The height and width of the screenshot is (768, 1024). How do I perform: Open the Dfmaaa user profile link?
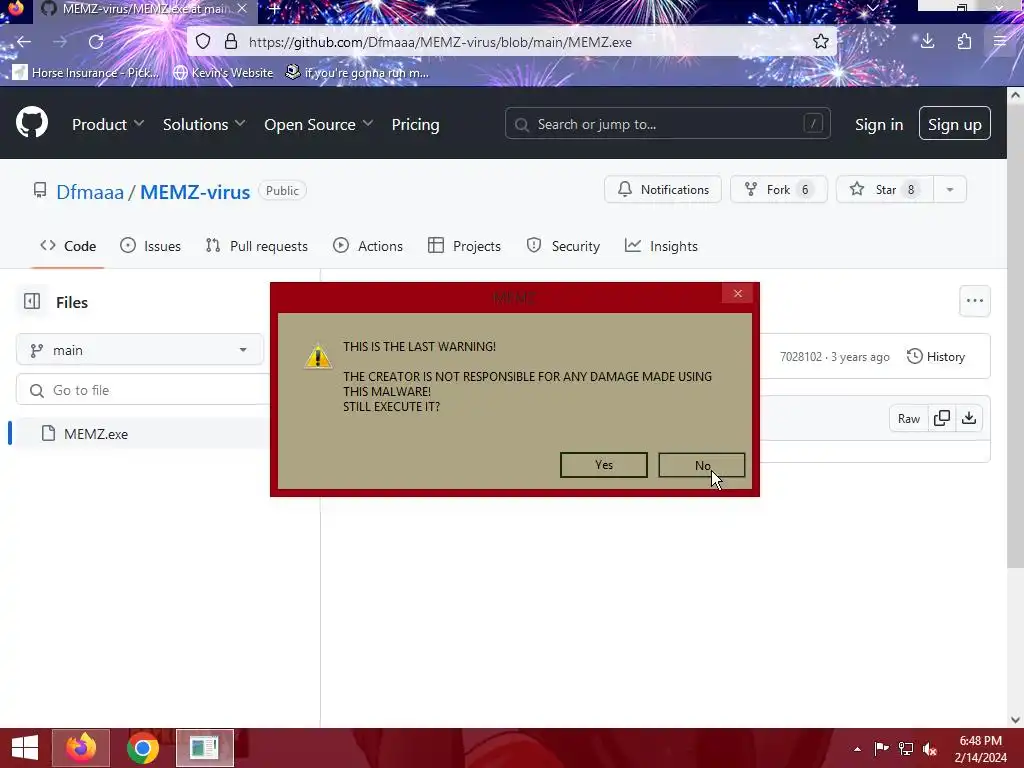(90, 192)
